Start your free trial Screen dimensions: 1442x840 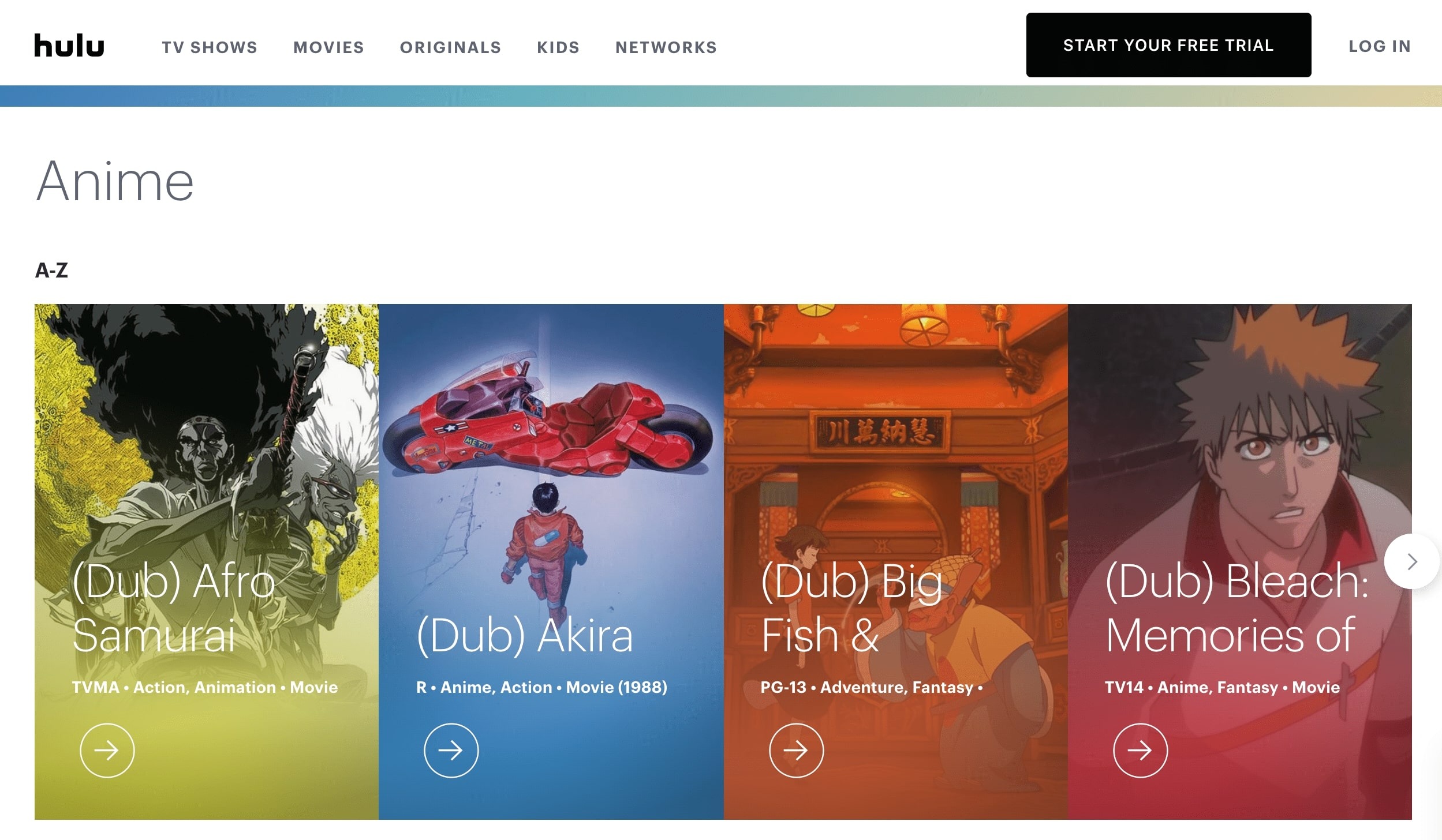(x=1168, y=44)
